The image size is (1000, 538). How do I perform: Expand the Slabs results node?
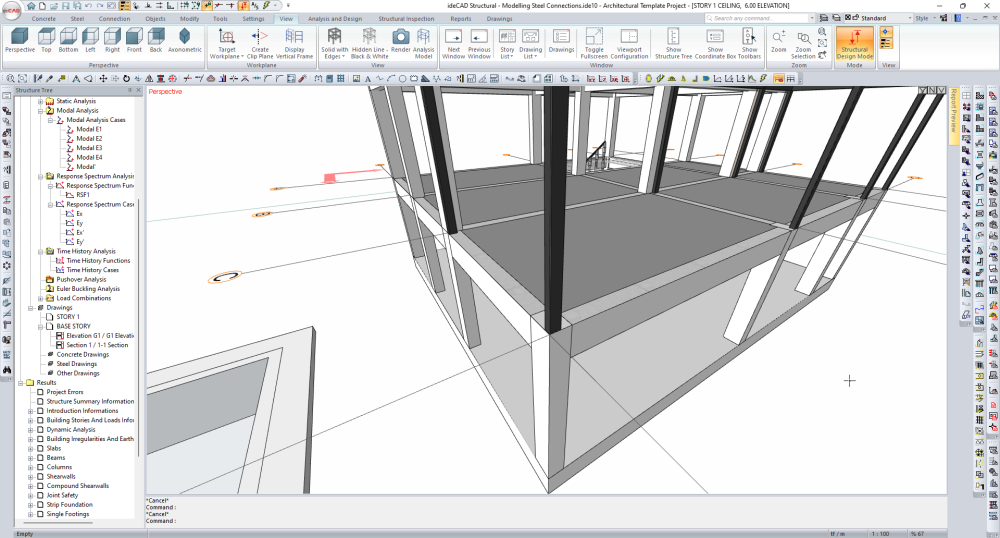point(30,449)
